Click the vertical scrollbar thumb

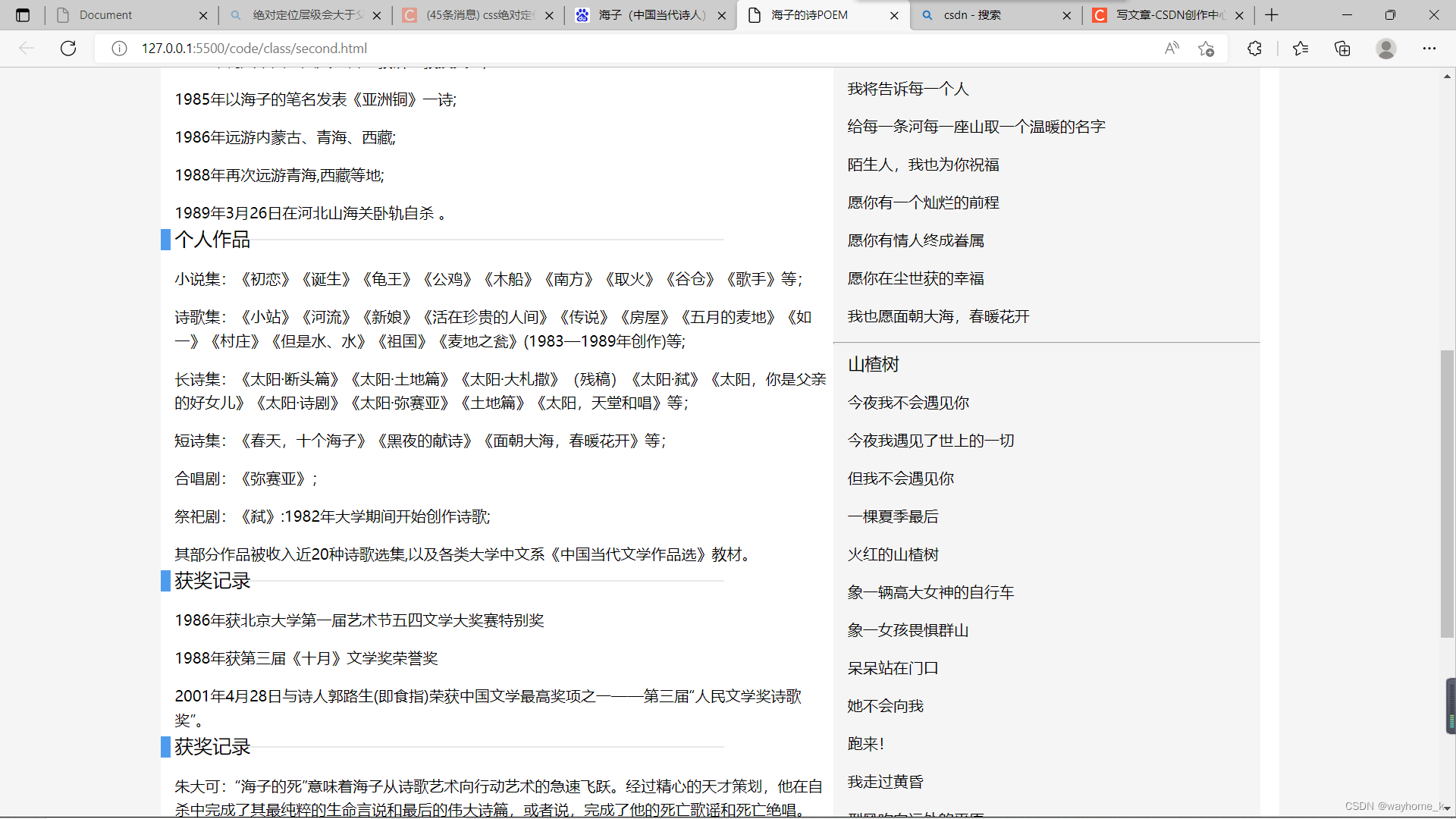click(1447, 493)
